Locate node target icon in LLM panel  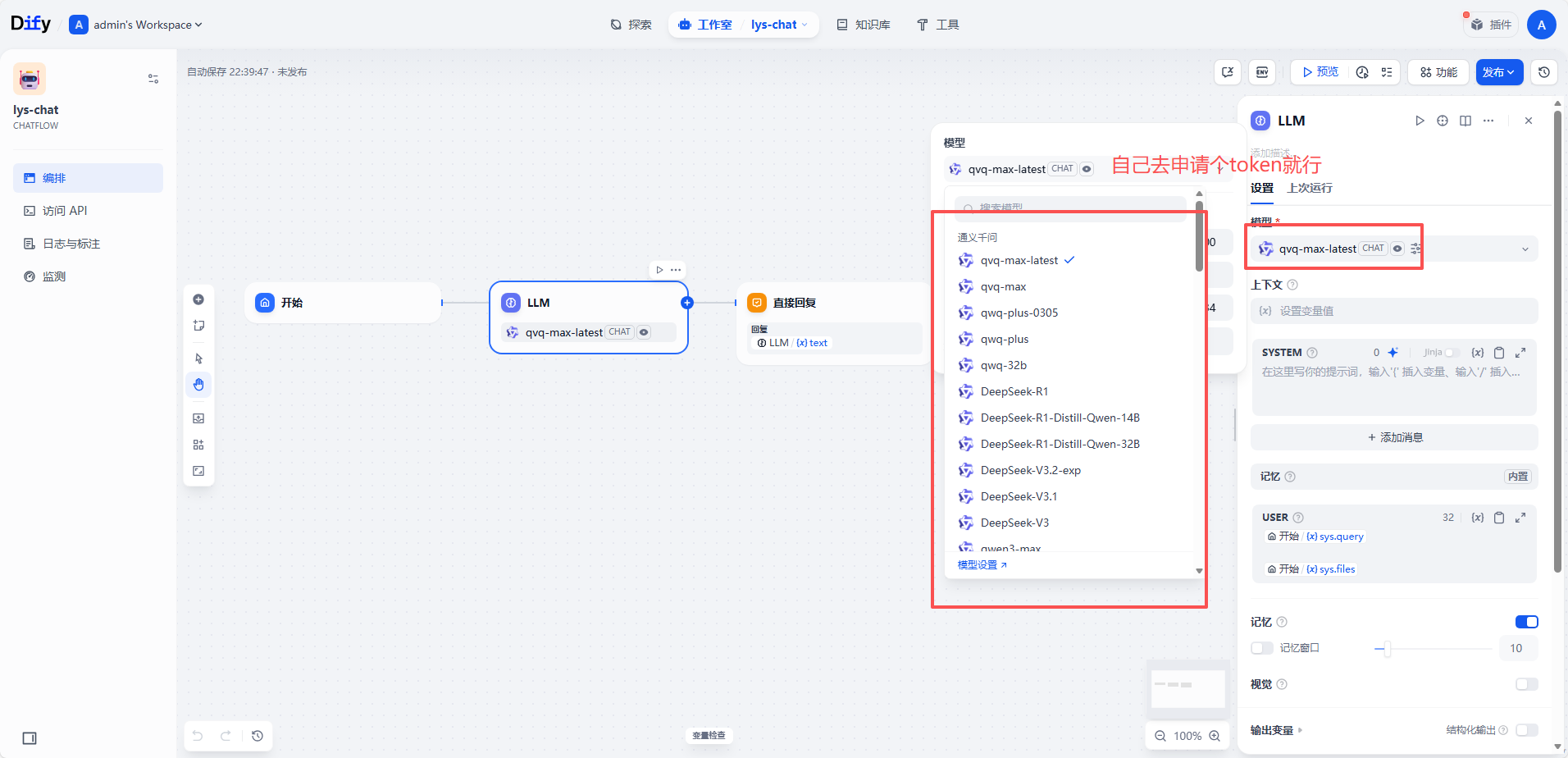pos(1443,121)
